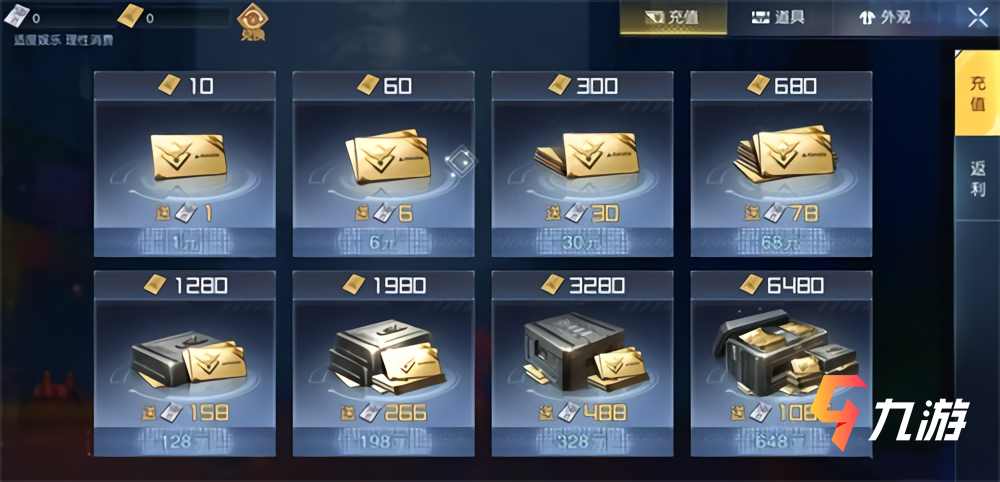Switch to the 充值 top tab
The height and width of the screenshot is (482, 1000).
click(673, 17)
